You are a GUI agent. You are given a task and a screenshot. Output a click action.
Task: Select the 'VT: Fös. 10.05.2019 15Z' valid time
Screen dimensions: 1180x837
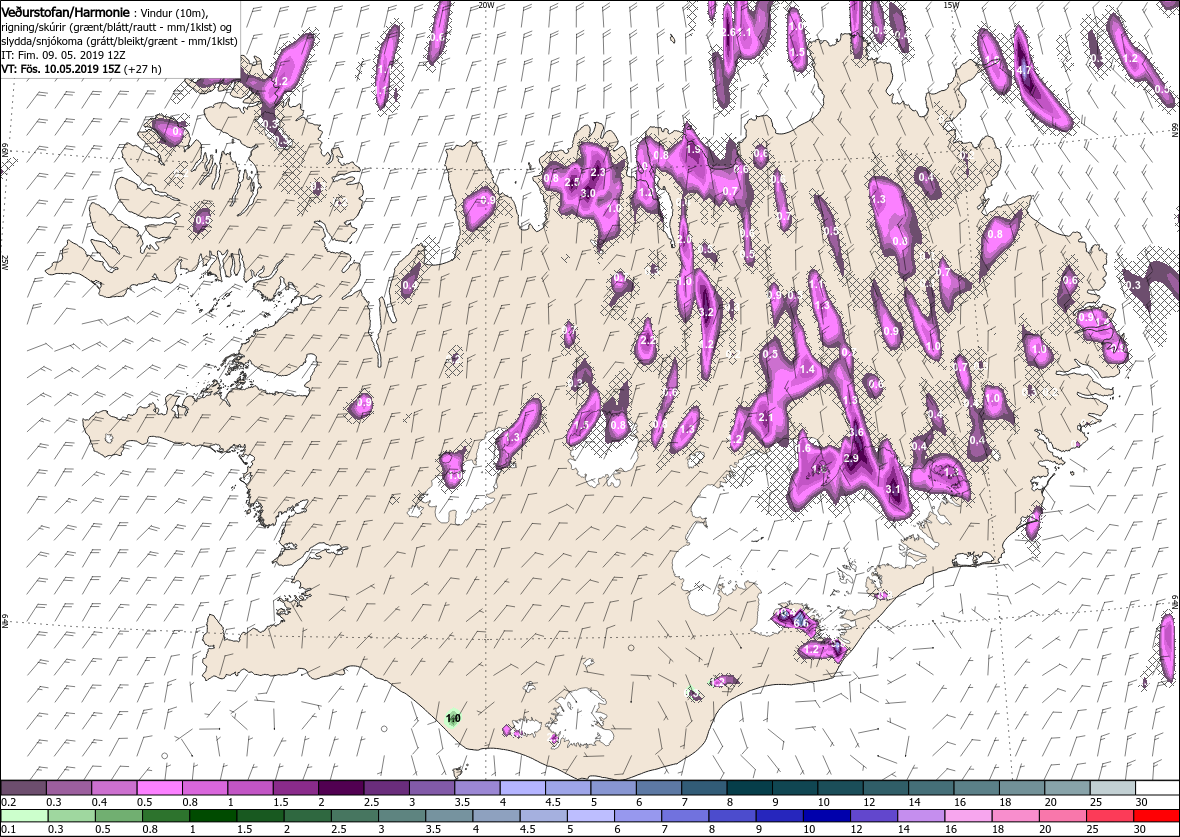pos(61,68)
